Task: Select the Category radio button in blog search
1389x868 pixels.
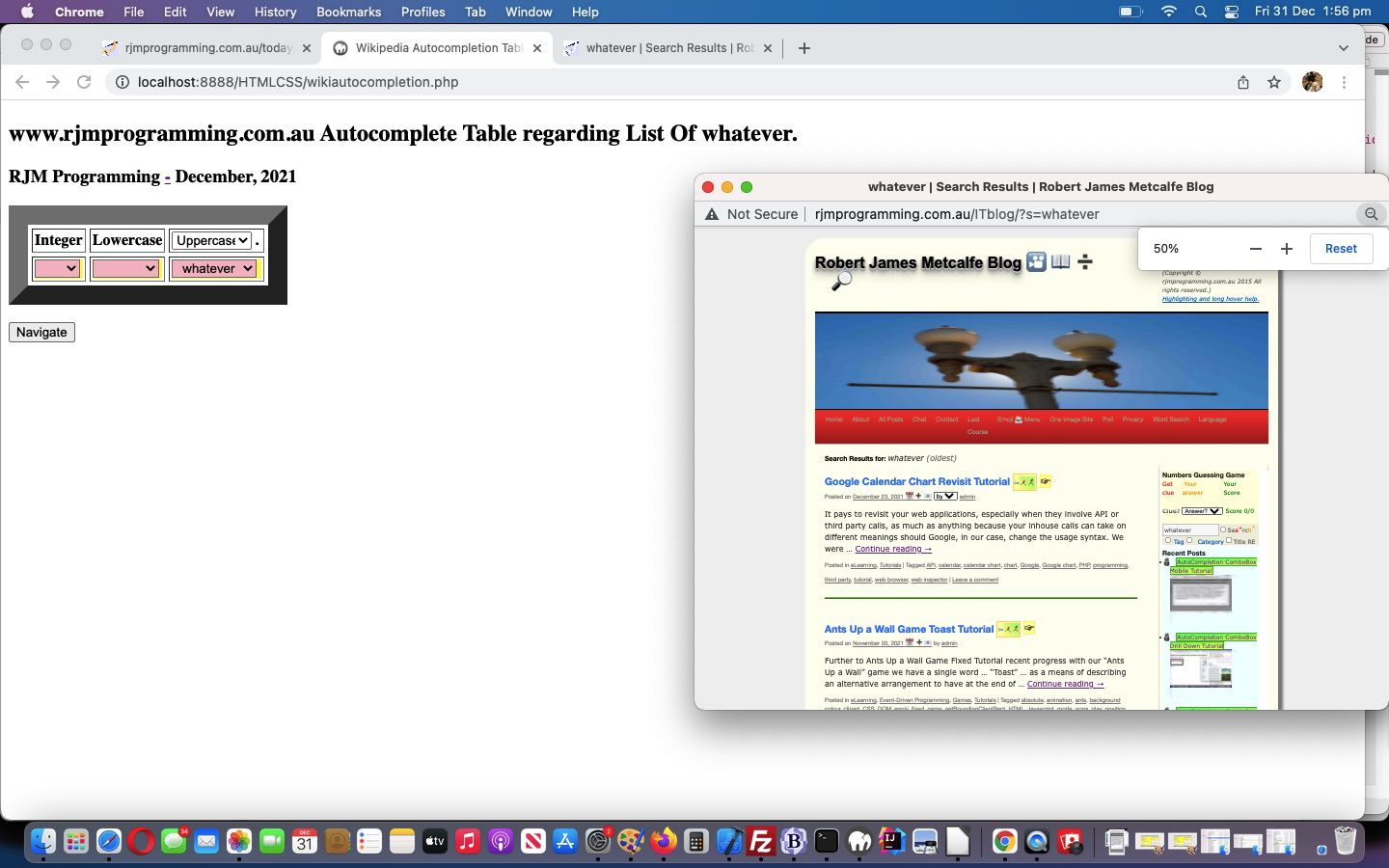Action: pyautogui.click(x=1189, y=540)
